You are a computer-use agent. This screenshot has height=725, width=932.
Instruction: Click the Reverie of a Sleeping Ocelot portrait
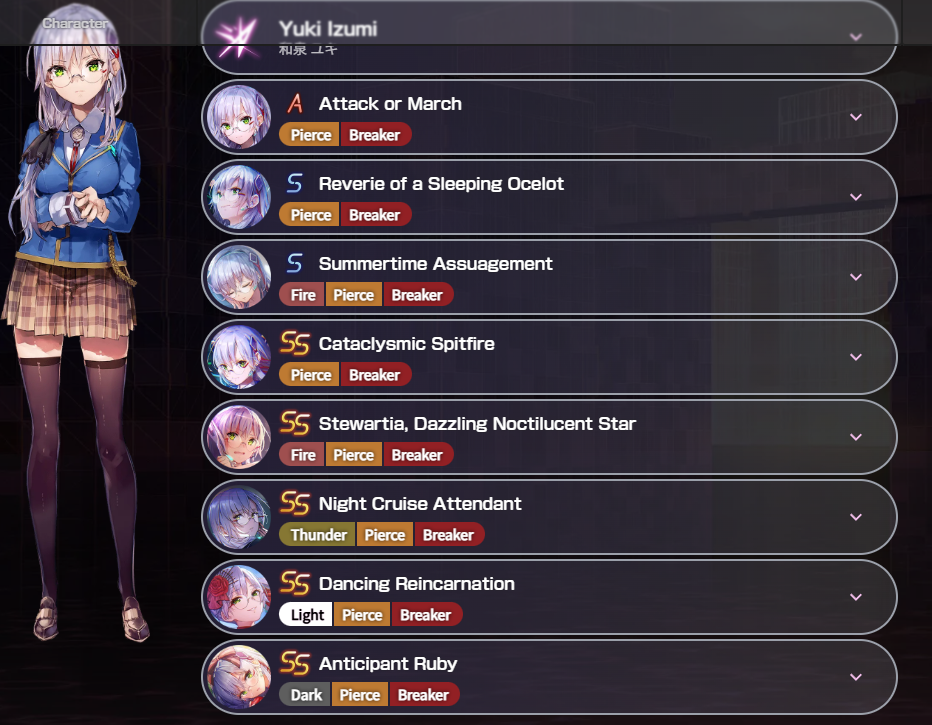click(239, 197)
